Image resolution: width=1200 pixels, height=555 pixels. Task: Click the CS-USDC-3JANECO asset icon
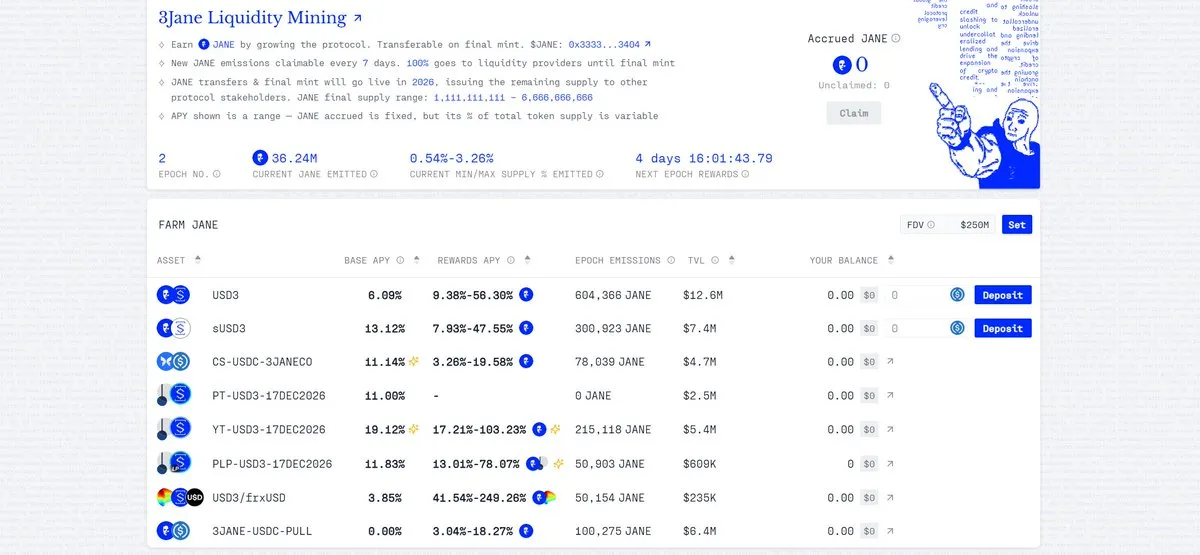[x=173, y=362]
